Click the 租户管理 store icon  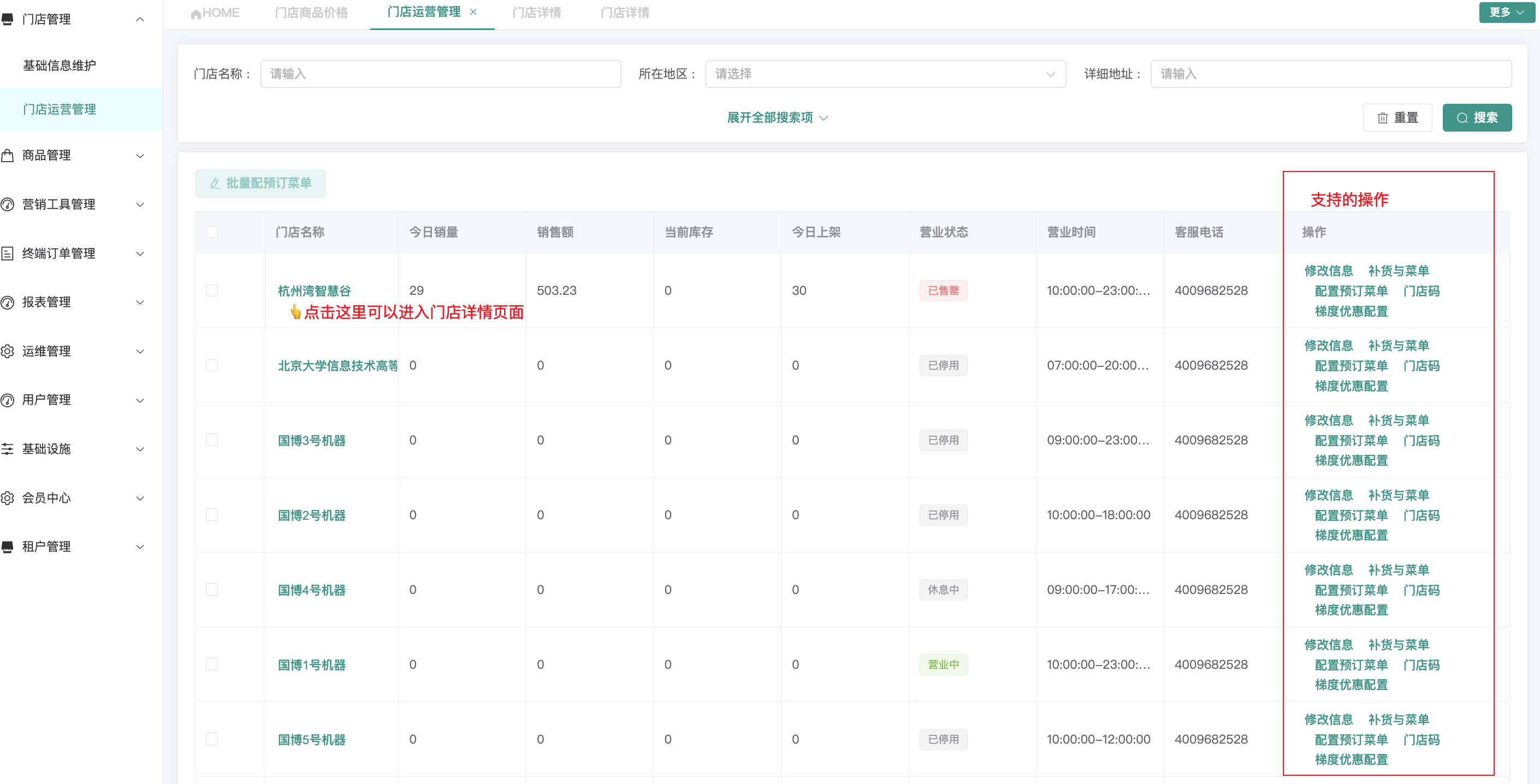tap(7, 547)
